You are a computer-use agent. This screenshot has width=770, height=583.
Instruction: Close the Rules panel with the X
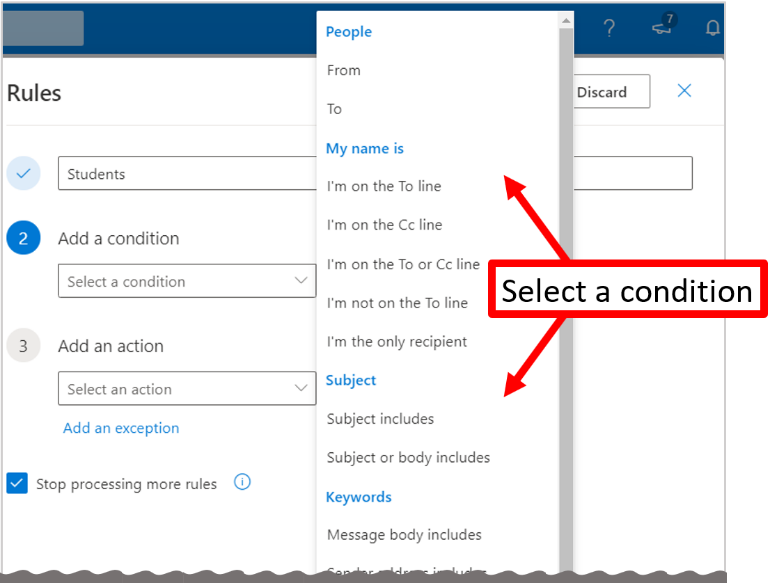684,90
